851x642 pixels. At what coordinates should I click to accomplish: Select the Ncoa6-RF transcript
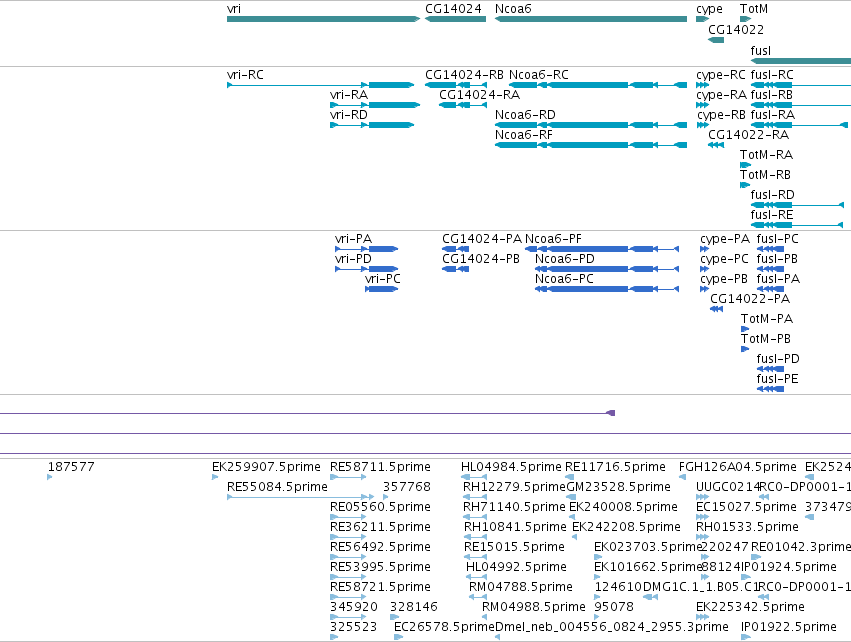pyautogui.click(x=591, y=145)
